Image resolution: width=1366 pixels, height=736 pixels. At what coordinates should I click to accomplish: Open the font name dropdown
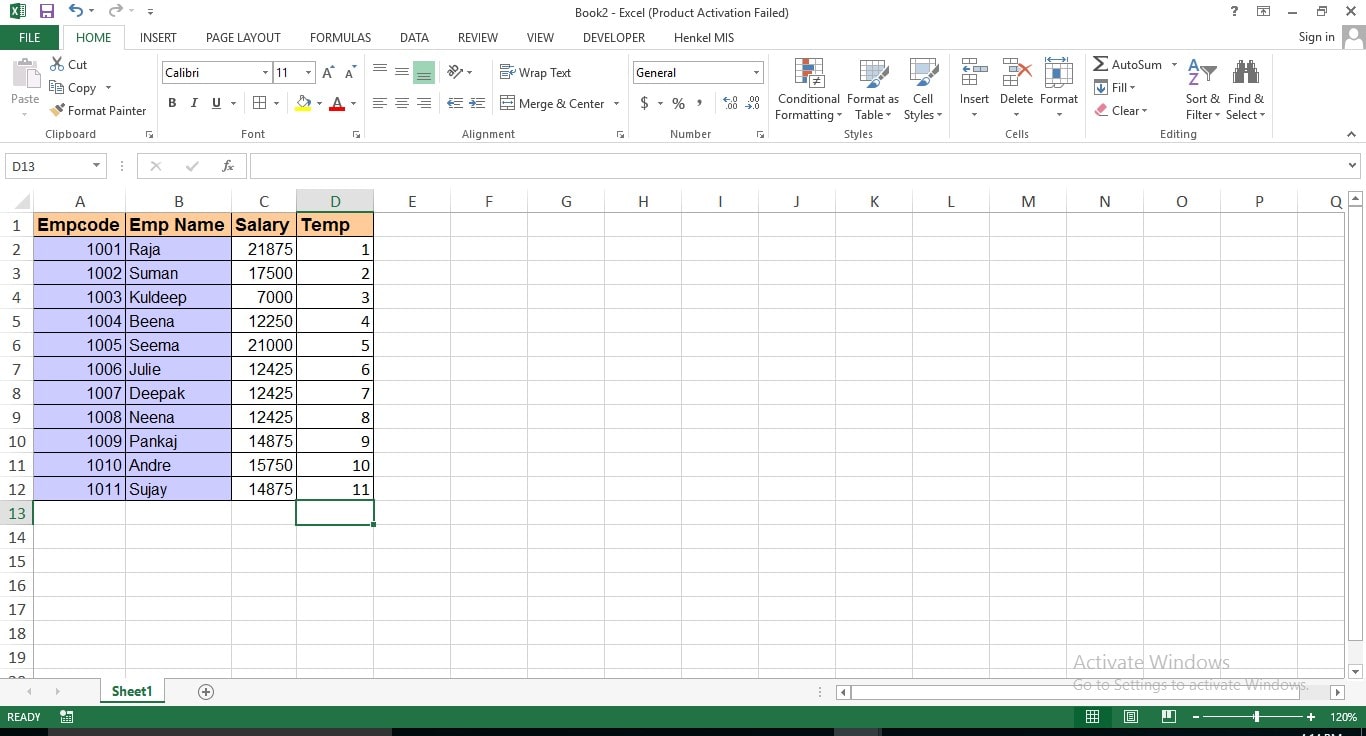tap(265, 73)
